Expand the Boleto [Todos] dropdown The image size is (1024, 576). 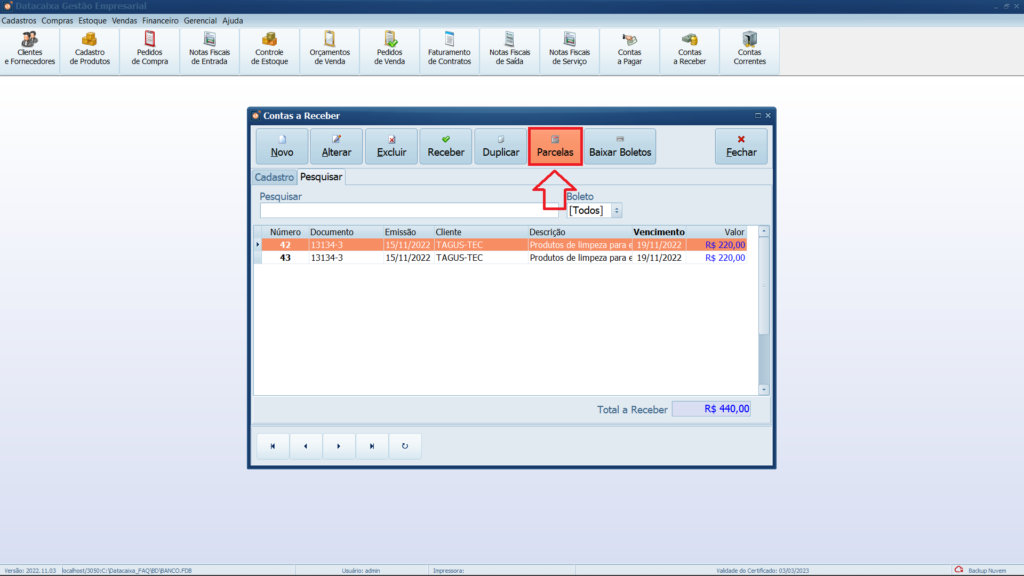click(x=616, y=211)
